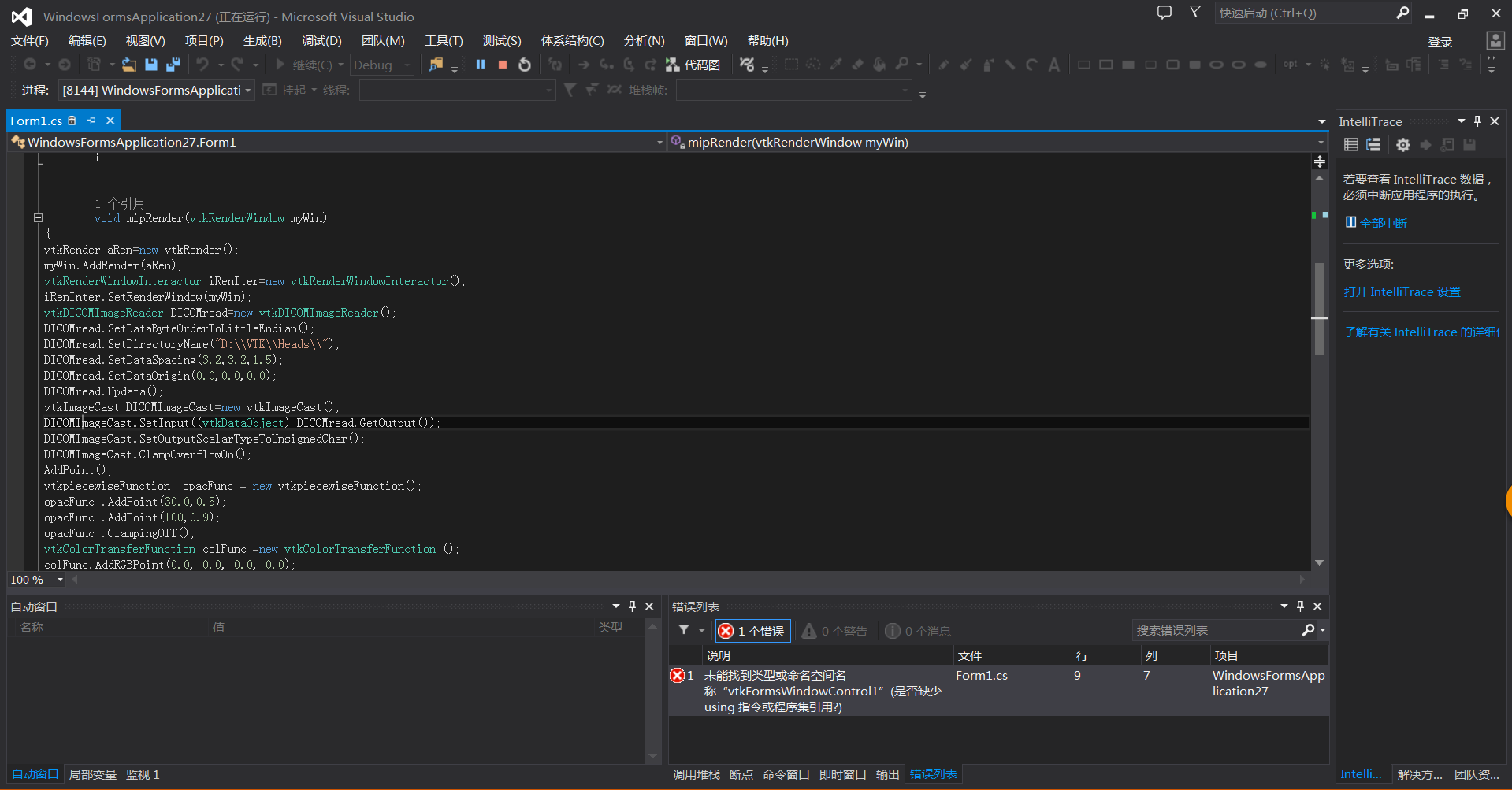This screenshot has height=790, width=1512.
Task: Open the Autos window options arrow
Action: pos(615,606)
